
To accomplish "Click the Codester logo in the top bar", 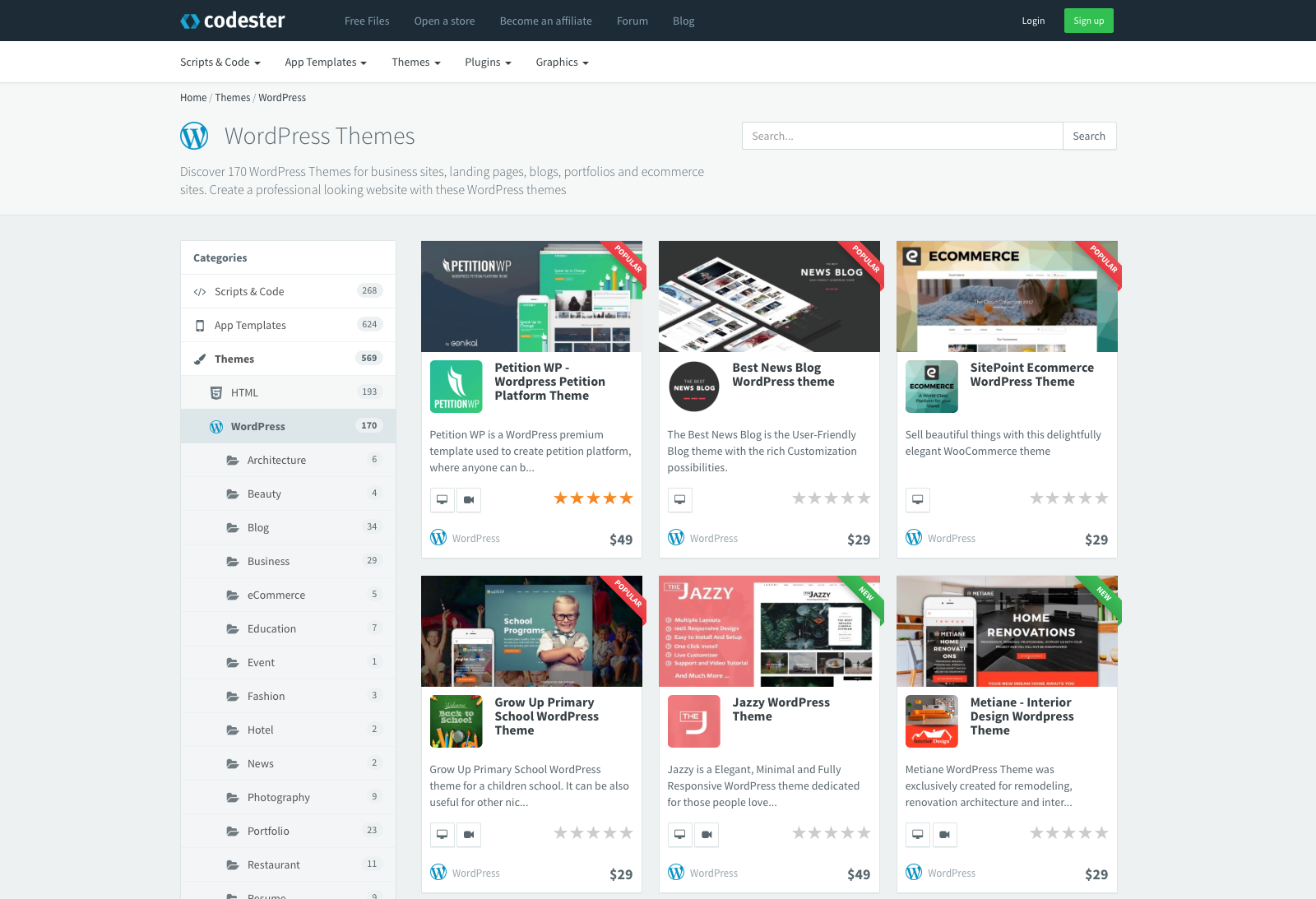I will point(232,21).
